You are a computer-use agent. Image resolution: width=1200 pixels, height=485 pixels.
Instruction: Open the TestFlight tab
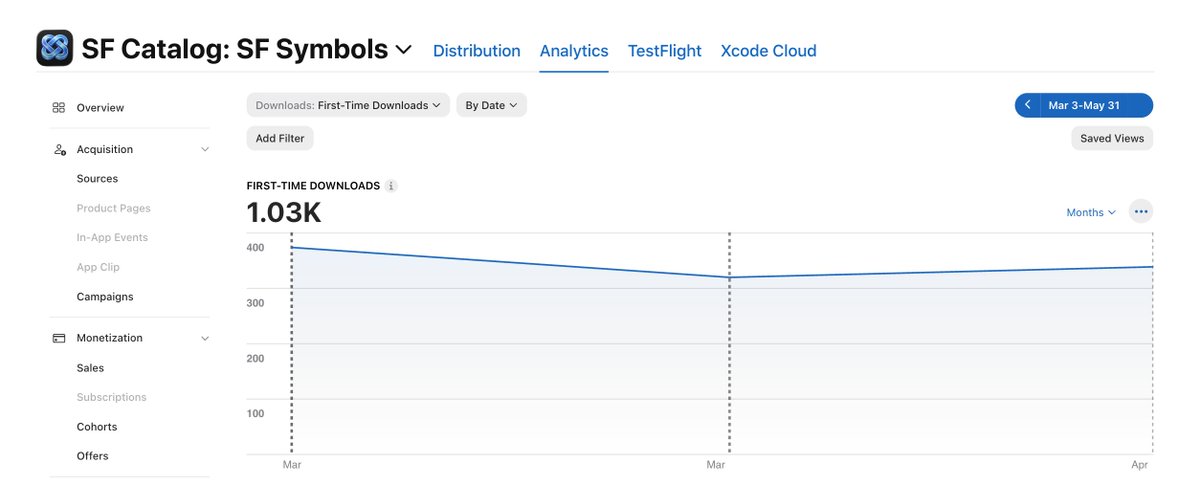point(665,51)
